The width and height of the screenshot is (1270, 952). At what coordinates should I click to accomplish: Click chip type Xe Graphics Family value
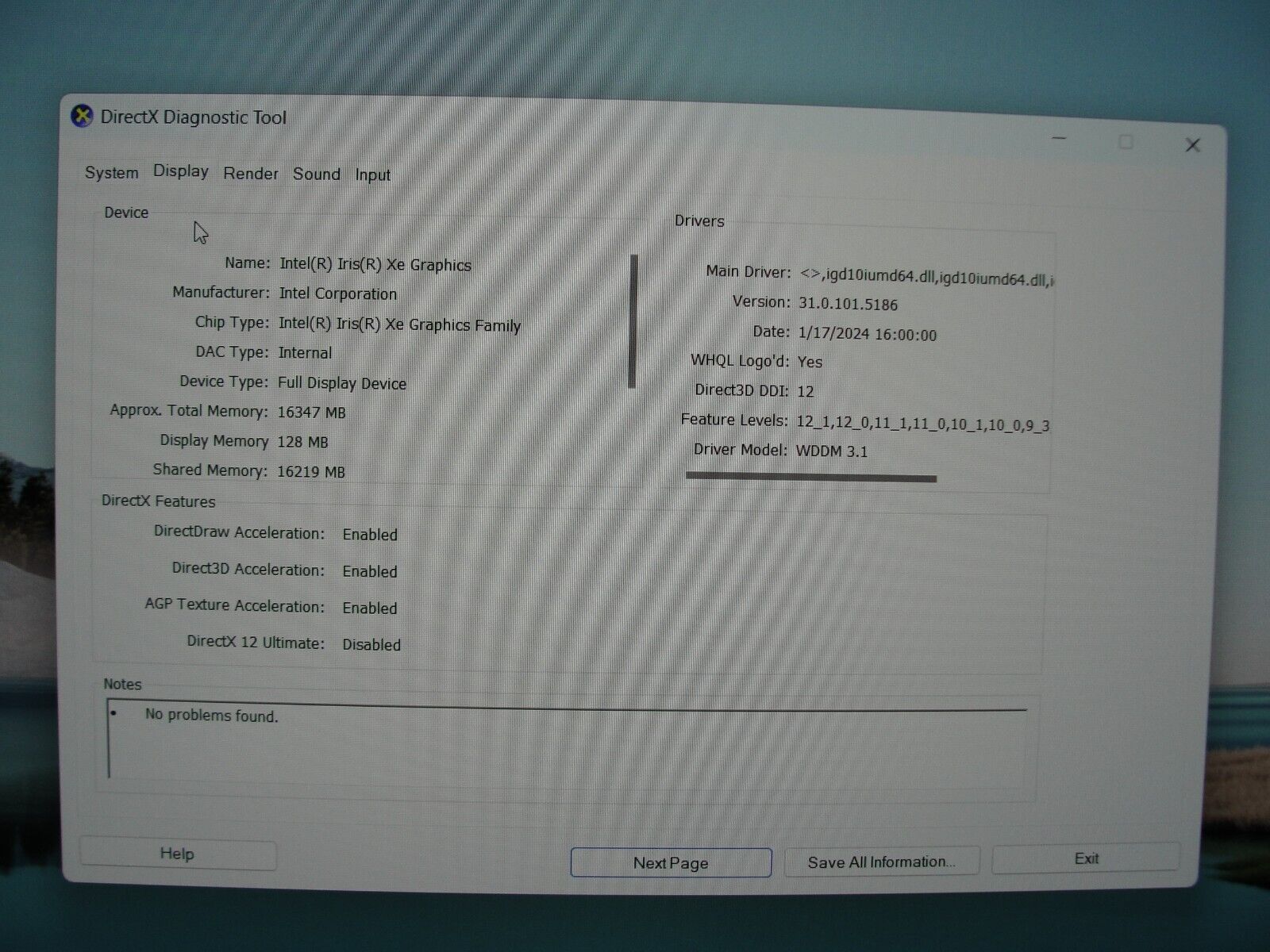click(399, 324)
